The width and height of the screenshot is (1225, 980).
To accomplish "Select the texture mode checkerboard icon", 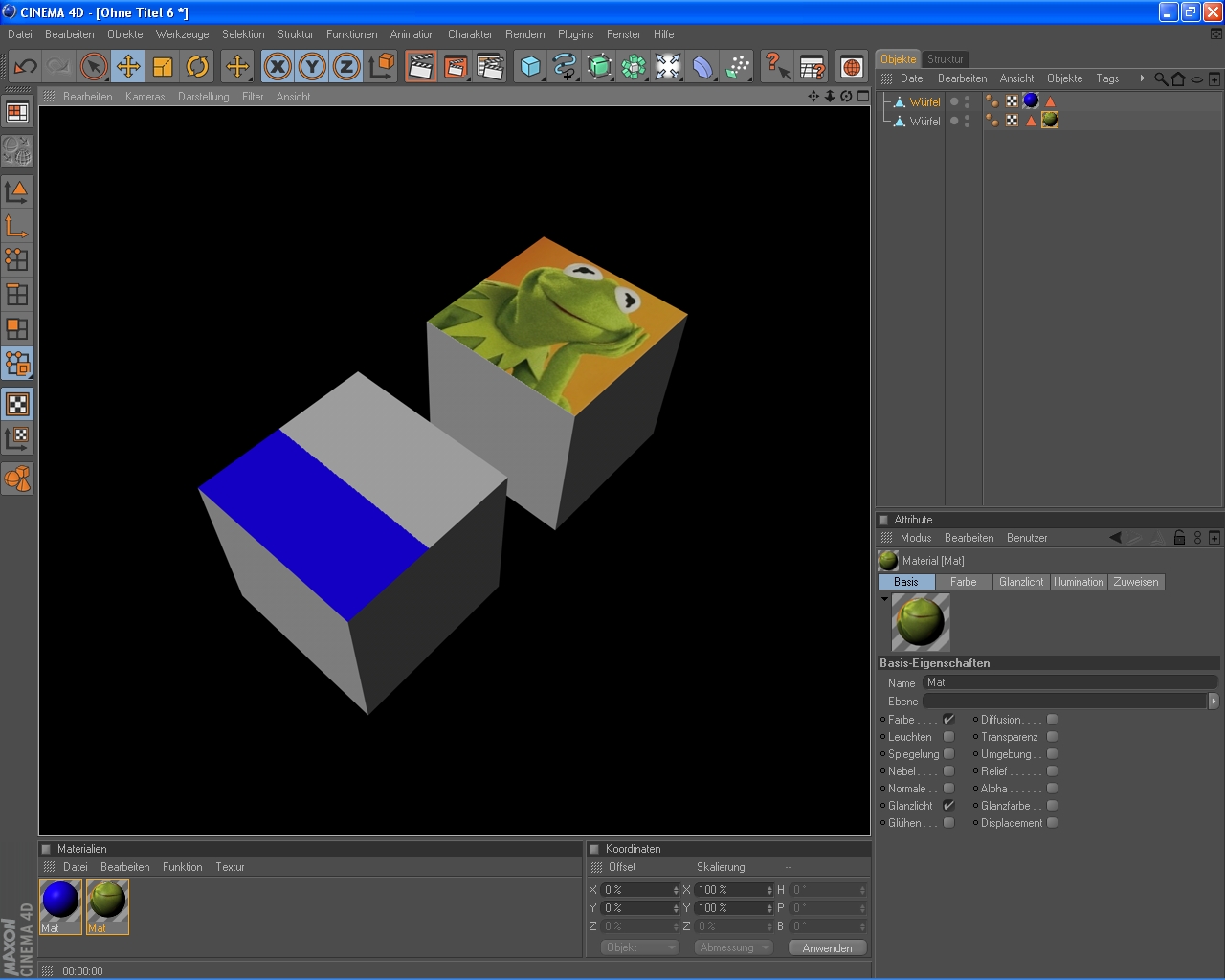I will (17, 404).
